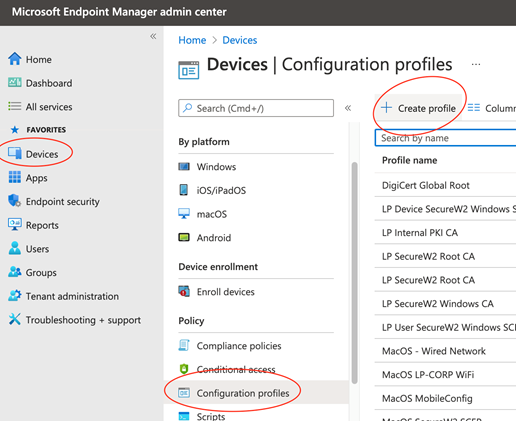Click the page header configuration profiles icon
Screen dimensions: 516x421
tap(189, 70)
